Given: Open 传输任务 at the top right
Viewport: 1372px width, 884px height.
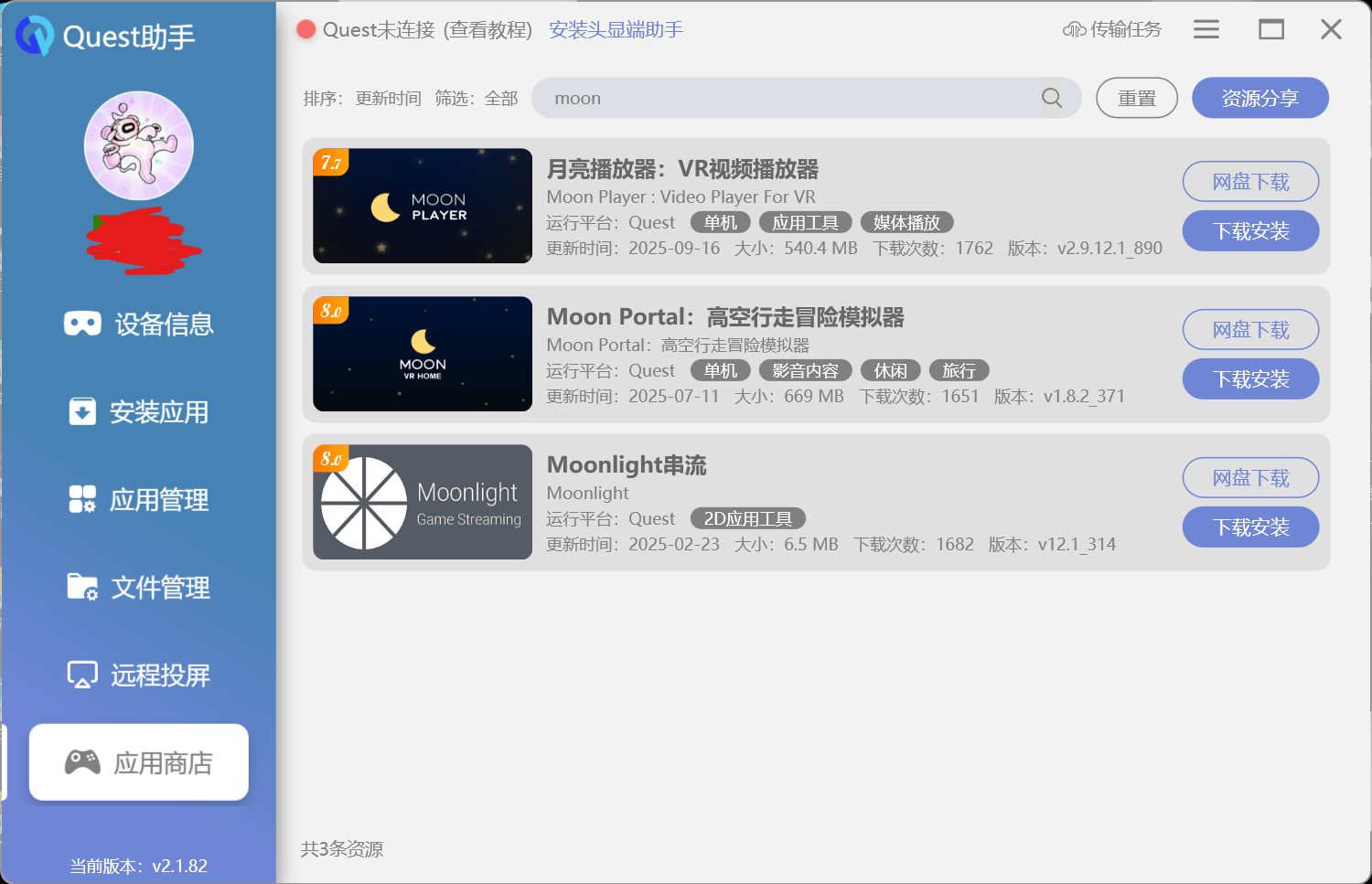Looking at the screenshot, I should tap(1111, 28).
